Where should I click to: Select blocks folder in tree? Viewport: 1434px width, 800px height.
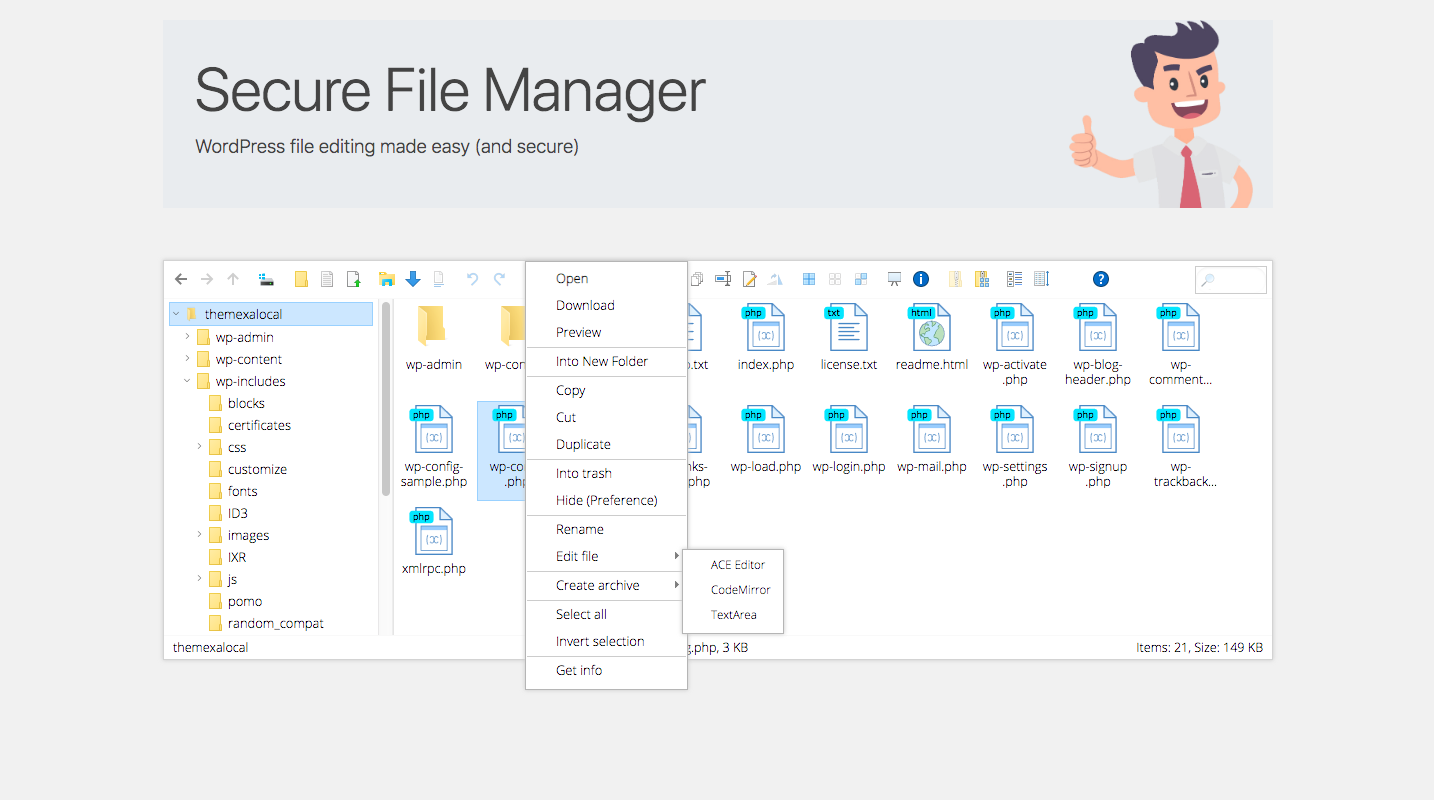click(x=246, y=403)
